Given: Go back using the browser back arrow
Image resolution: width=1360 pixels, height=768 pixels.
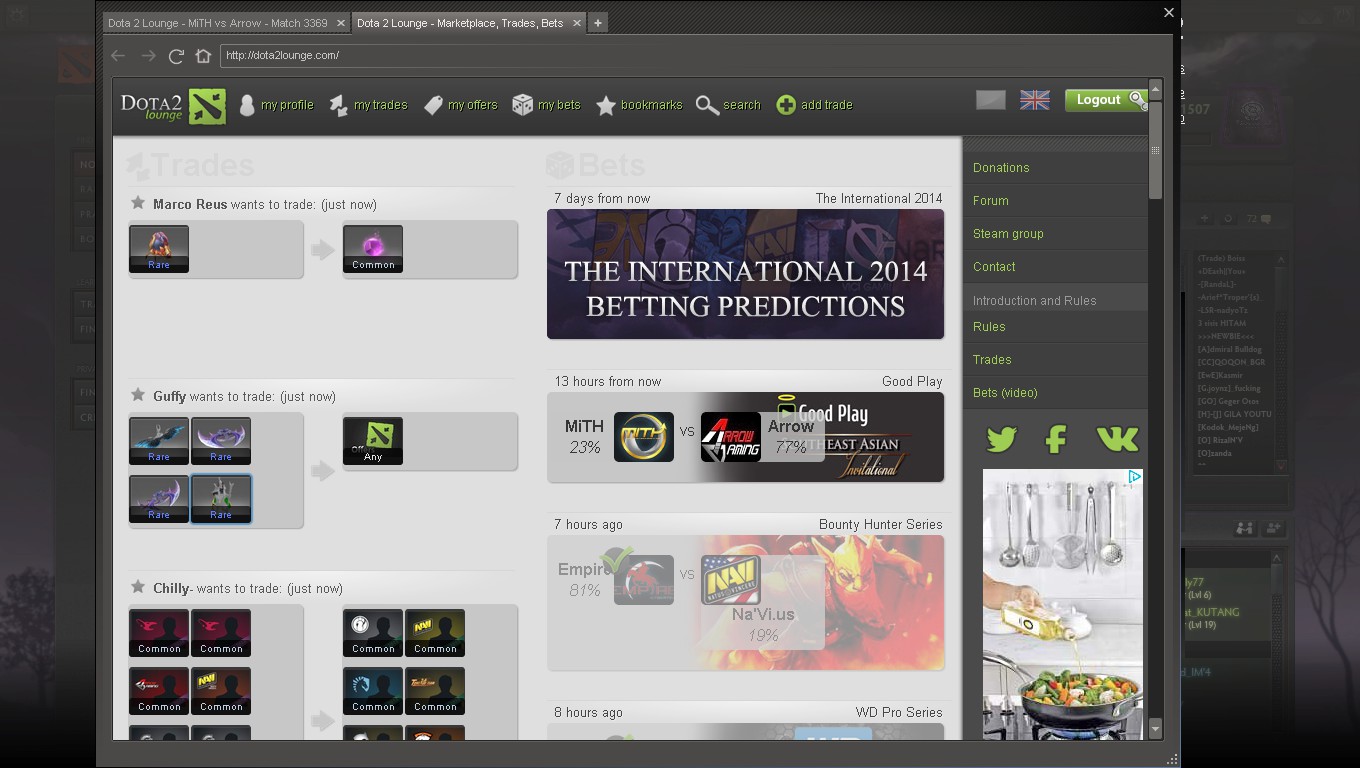Looking at the screenshot, I should tap(118, 56).
